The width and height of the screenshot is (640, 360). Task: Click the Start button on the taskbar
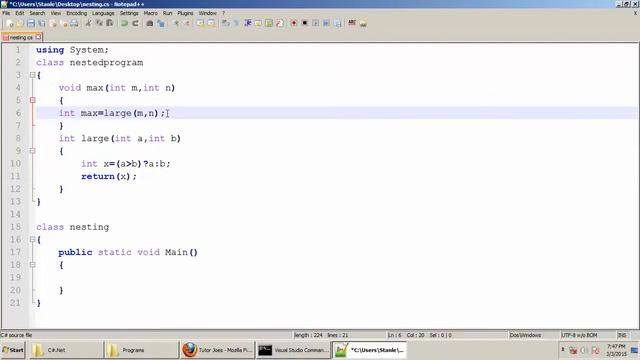pyautogui.click(x=13, y=350)
